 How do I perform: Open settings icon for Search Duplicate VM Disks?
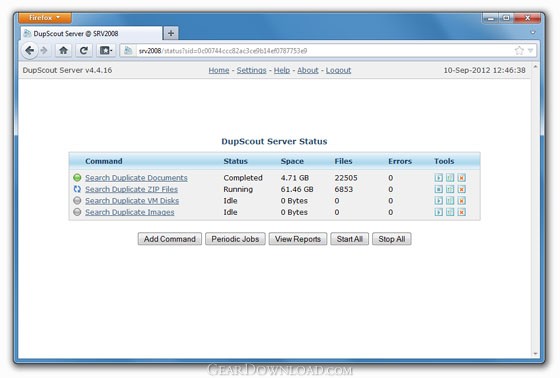450,200
